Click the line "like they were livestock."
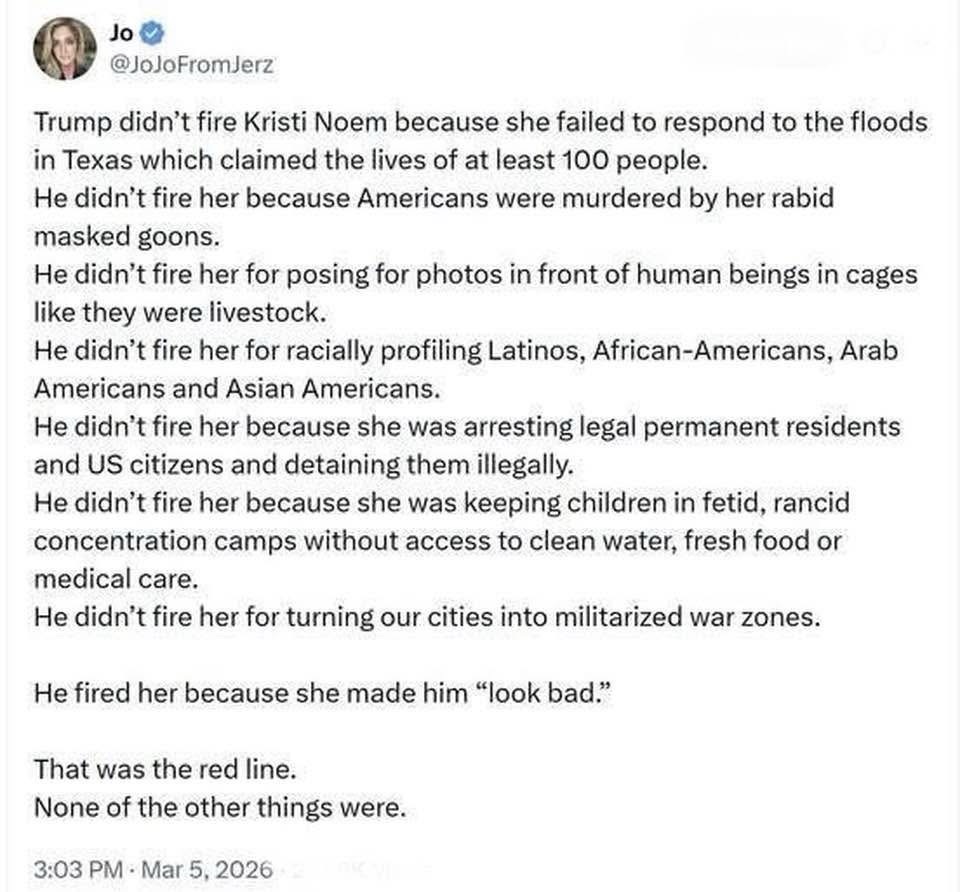Image resolution: width=960 pixels, height=892 pixels. [179, 312]
